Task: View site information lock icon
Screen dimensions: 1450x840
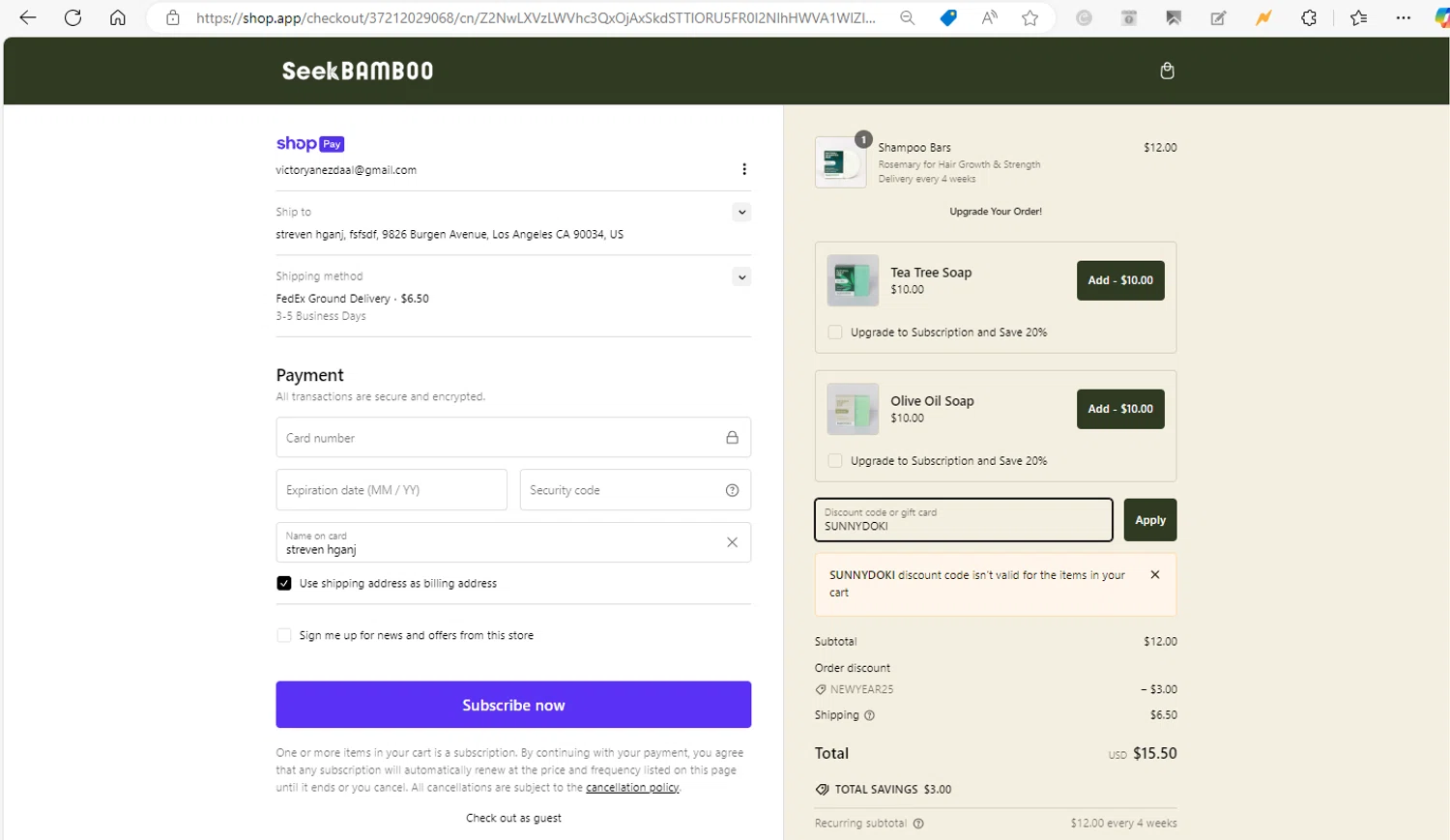Action: click(173, 17)
